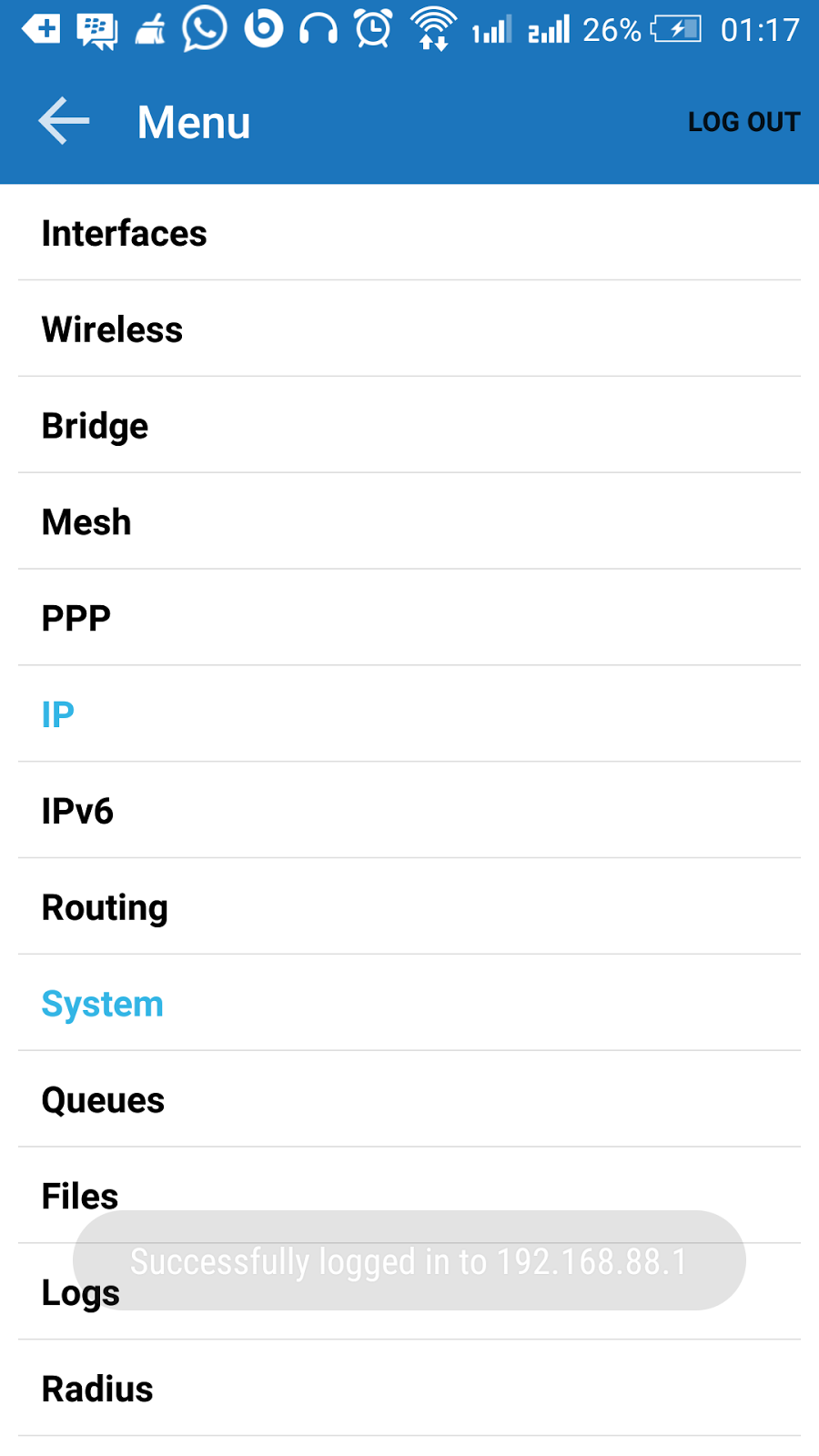Tap the battery charging icon
This screenshot has height=1456, width=819.
675,29
